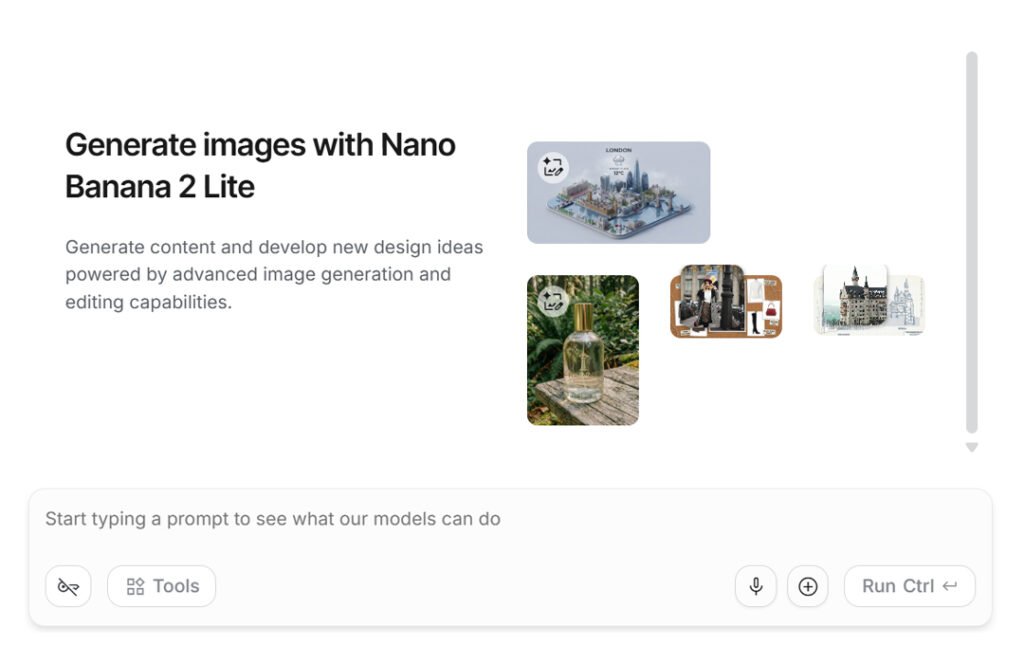1024x664 pixels.
Task: Click the scrollbar down arrow
Action: click(972, 447)
